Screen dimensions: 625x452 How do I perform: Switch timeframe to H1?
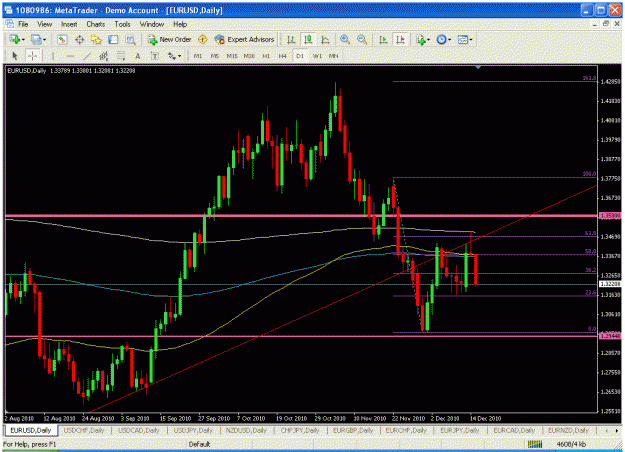(x=266, y=56)
